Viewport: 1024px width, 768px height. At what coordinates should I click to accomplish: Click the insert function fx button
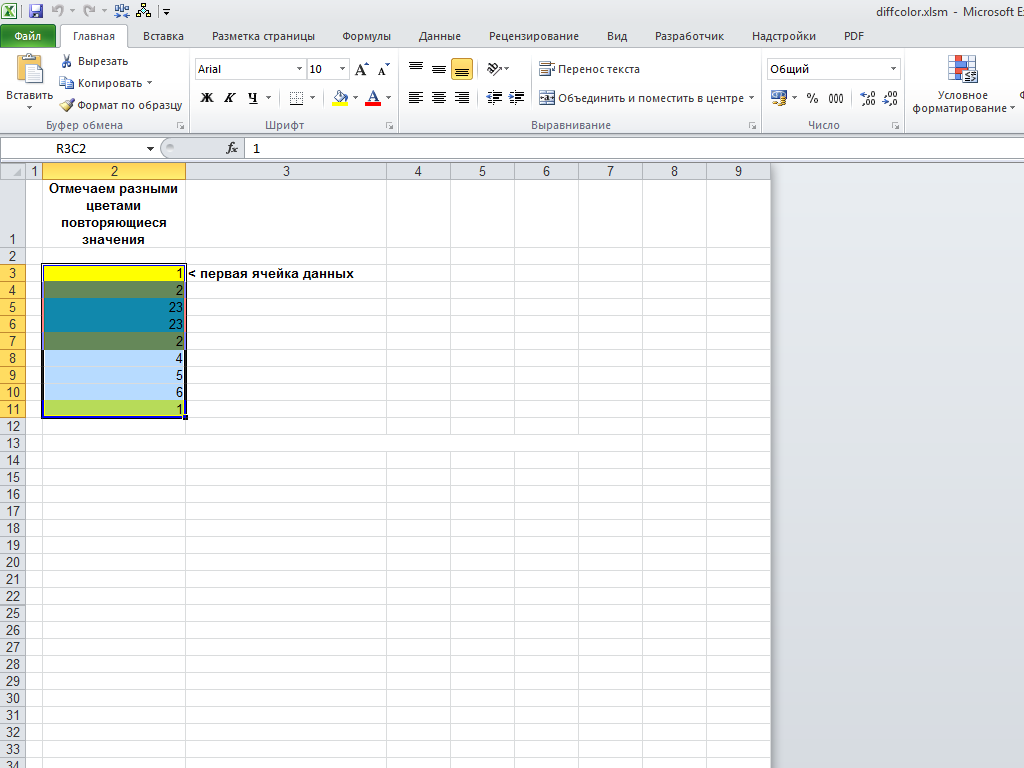pos(232,149)
